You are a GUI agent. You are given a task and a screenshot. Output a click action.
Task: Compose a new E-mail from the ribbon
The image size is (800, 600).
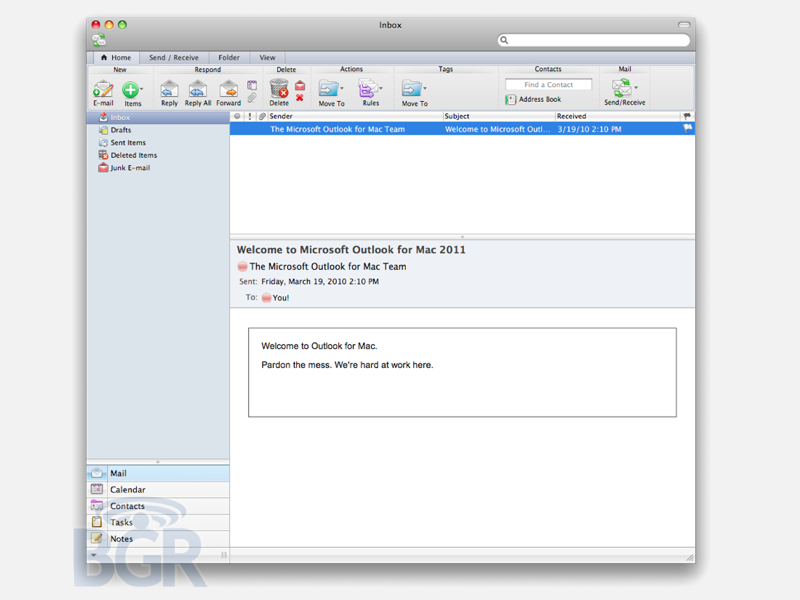pos(103,93)
